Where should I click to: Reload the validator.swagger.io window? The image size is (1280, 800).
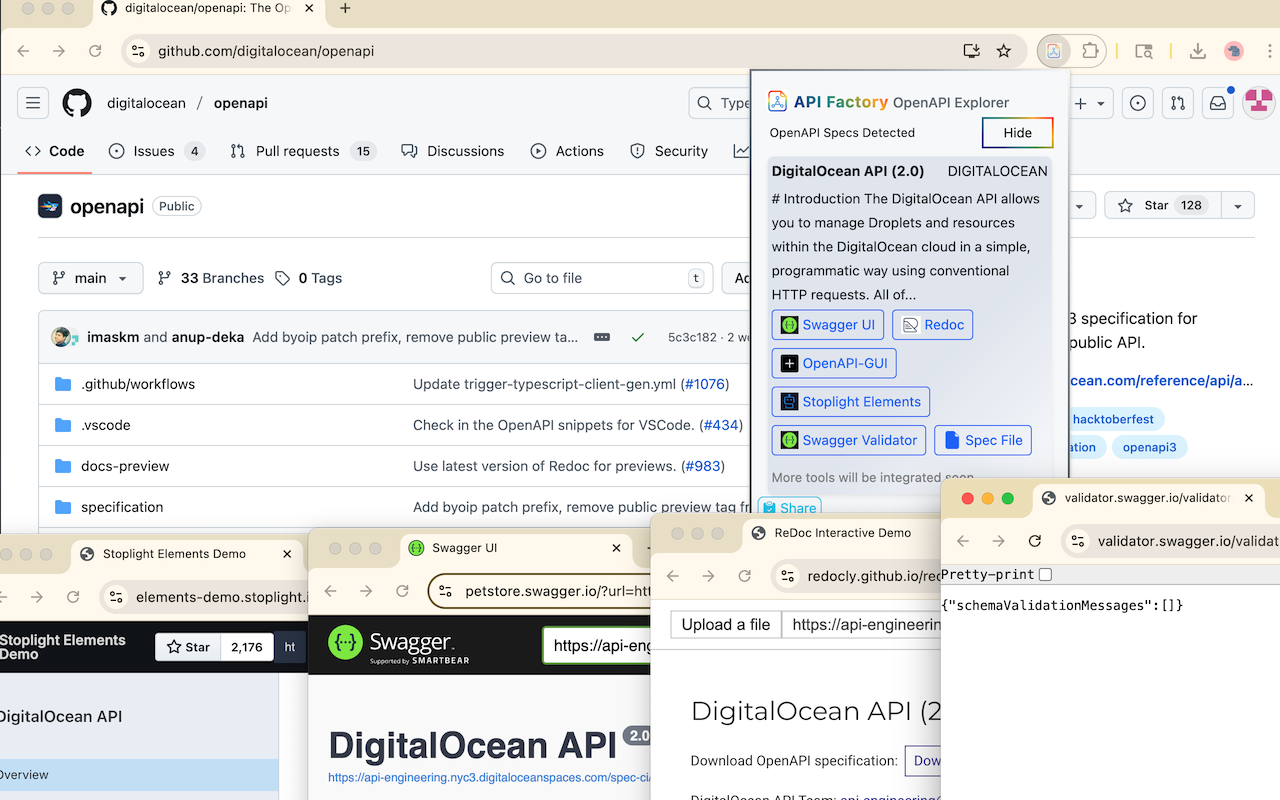(x=1035, y=541)
